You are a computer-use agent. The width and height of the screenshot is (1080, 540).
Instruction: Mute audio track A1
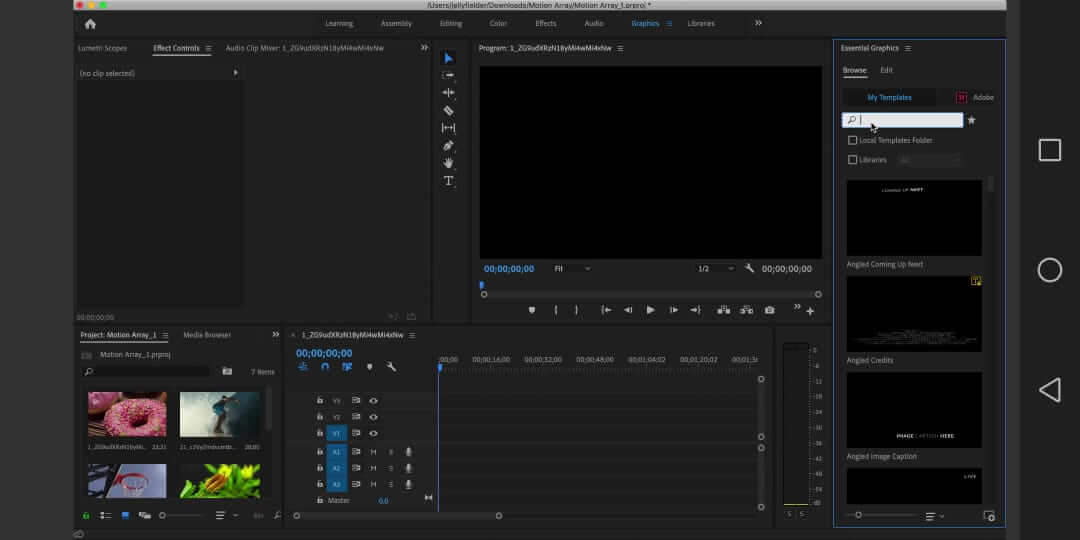[x=373, y=452]
